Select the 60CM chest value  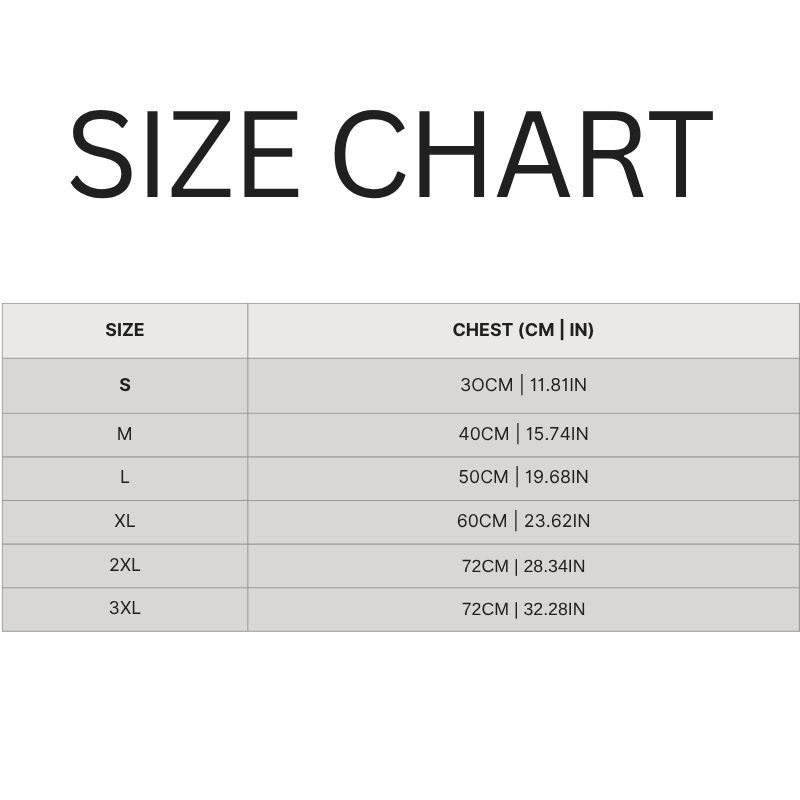coord(484,521)
